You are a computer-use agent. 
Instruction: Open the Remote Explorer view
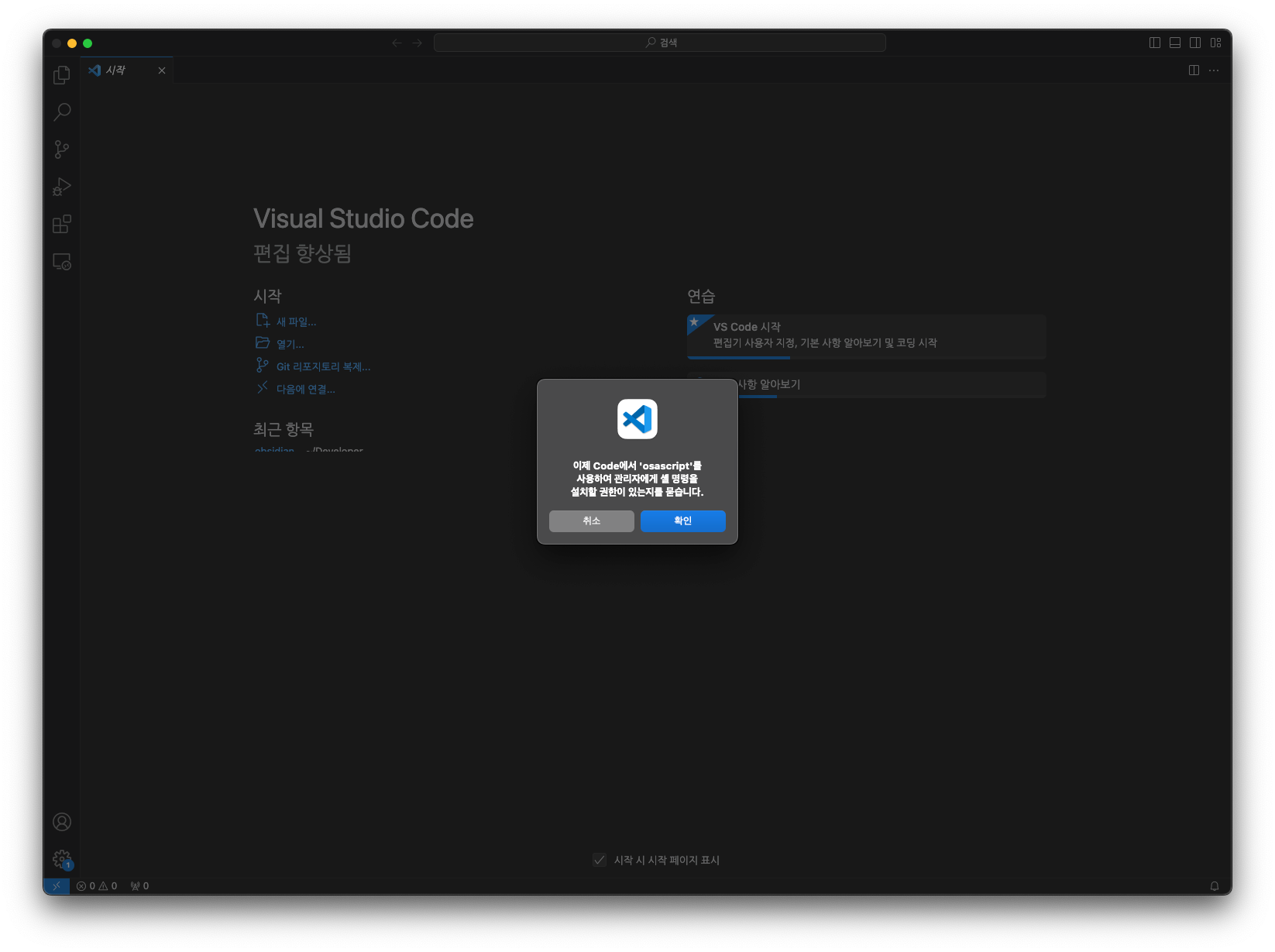(62, 262)
